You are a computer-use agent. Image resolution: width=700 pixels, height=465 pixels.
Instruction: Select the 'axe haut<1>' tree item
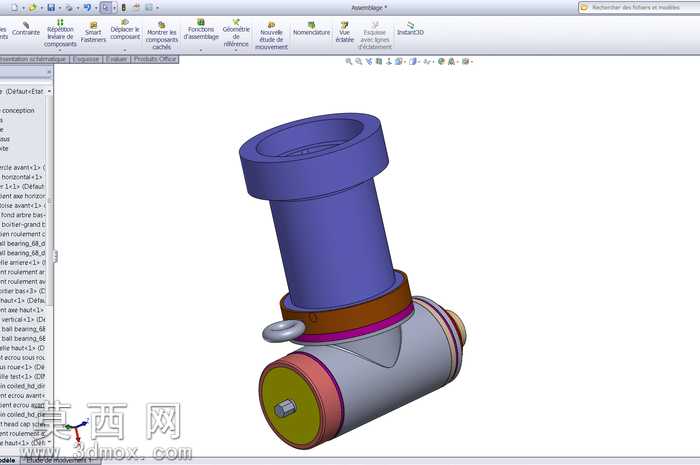click(x=22, y=310)
